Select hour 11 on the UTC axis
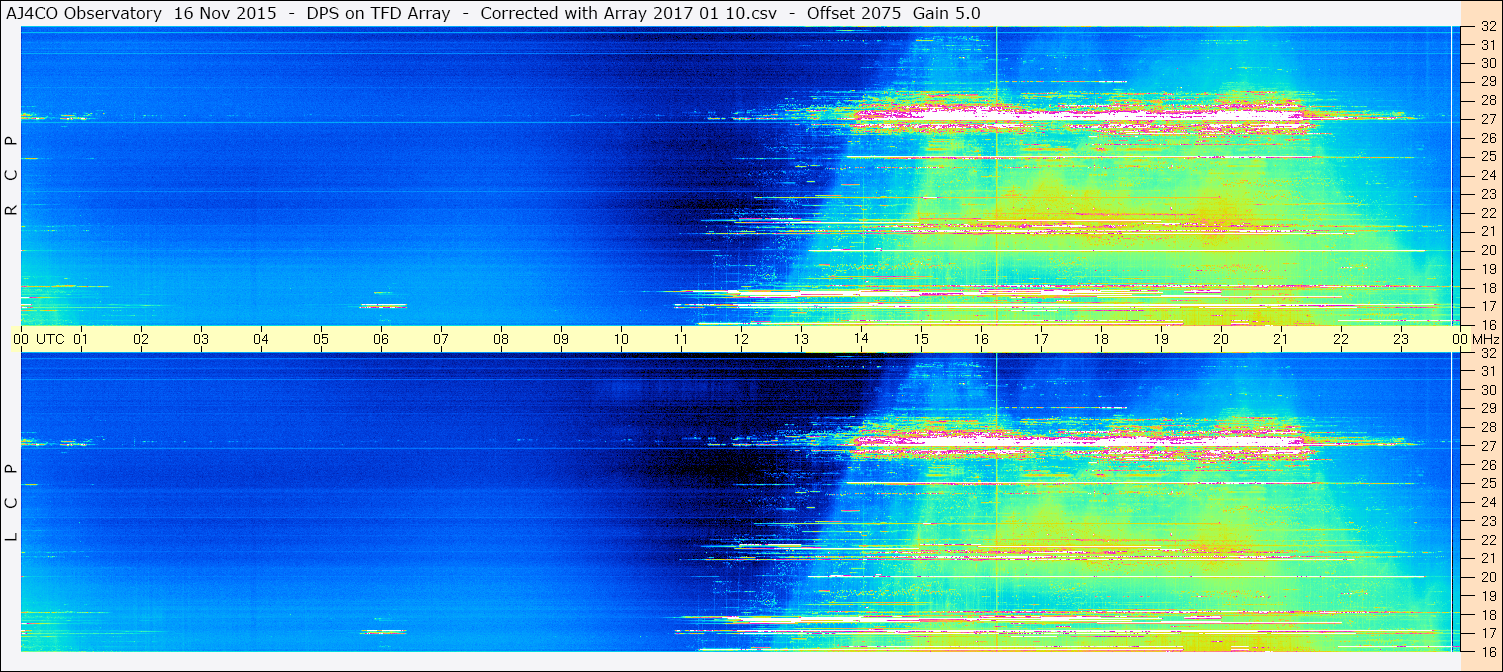The width and height of the screenshot is (1503, 672). pyautogui.click(x=681, y=339)
